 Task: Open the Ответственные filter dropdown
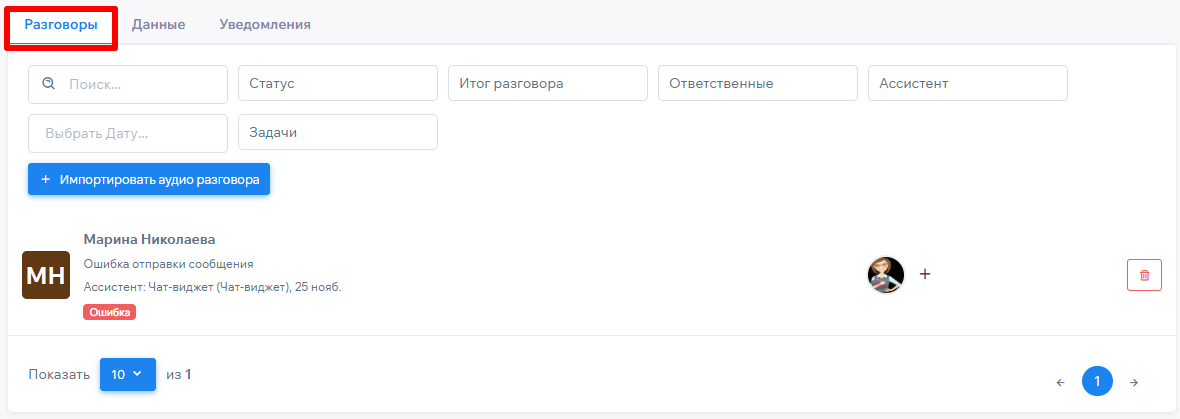[757, 84]
